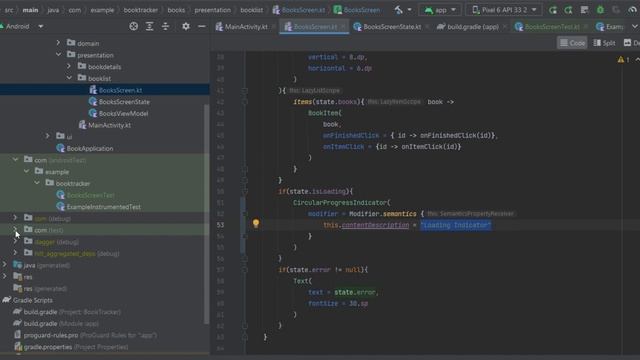Hide the Project panel with minus icon
640x360 pixels.
202,26
